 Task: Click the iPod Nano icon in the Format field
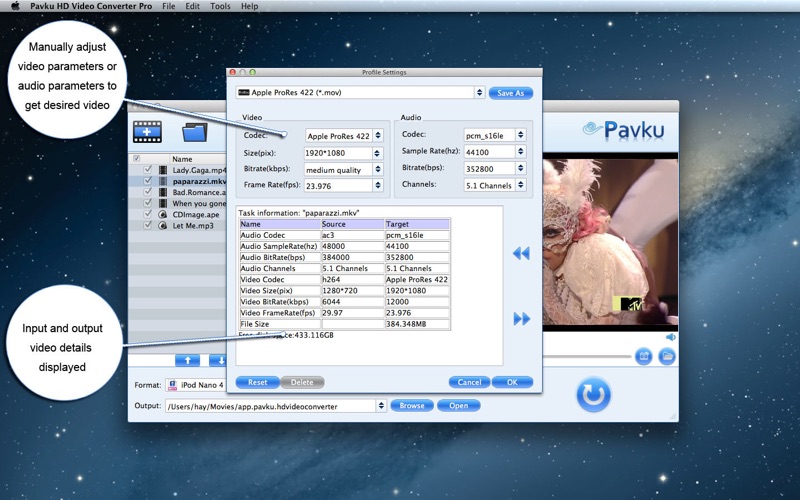point(172,385)
